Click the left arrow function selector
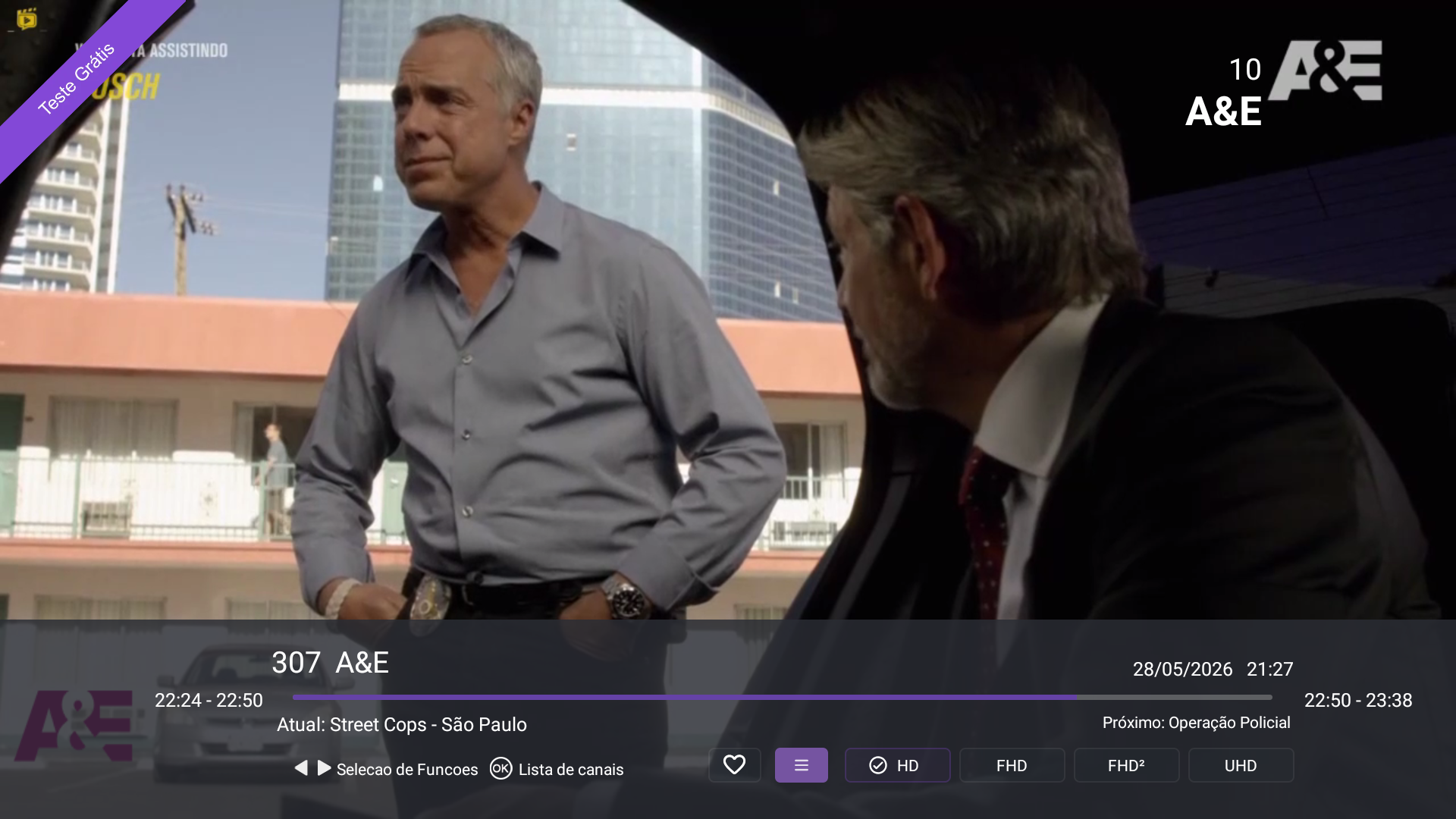The image size is (1456, 819). coord(301,768)
